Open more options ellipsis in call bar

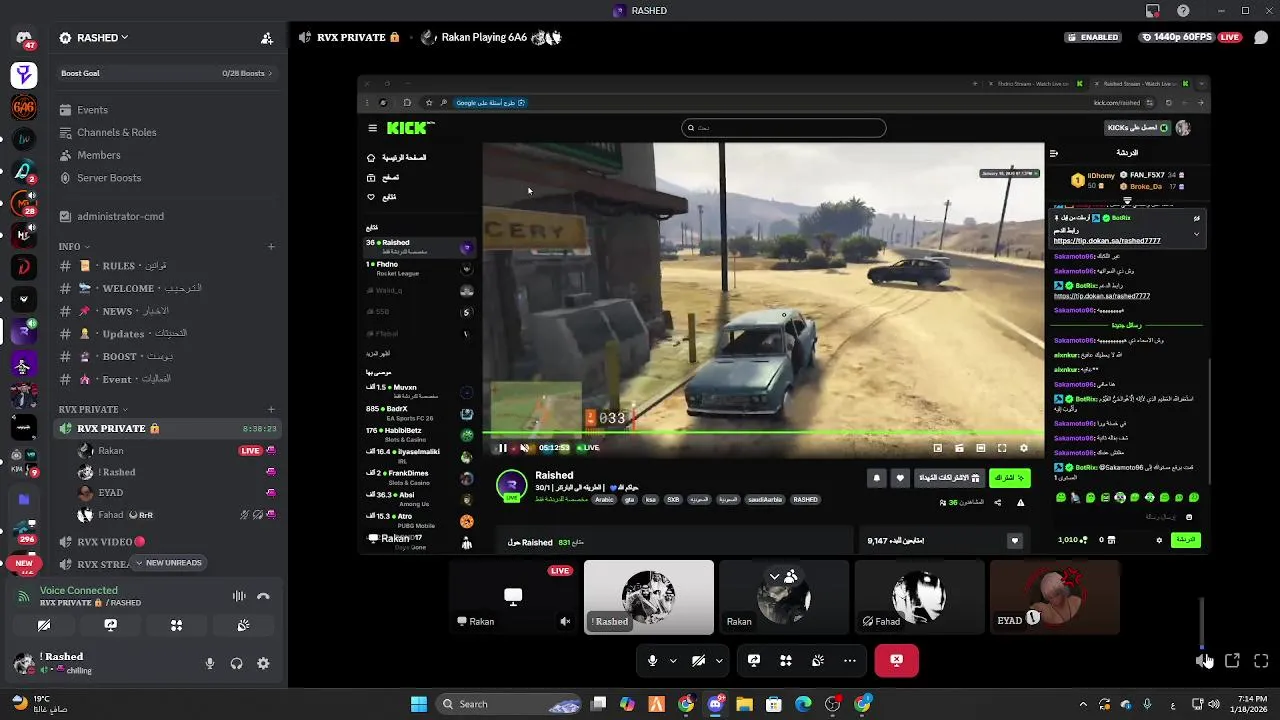(x=850, y=660)
